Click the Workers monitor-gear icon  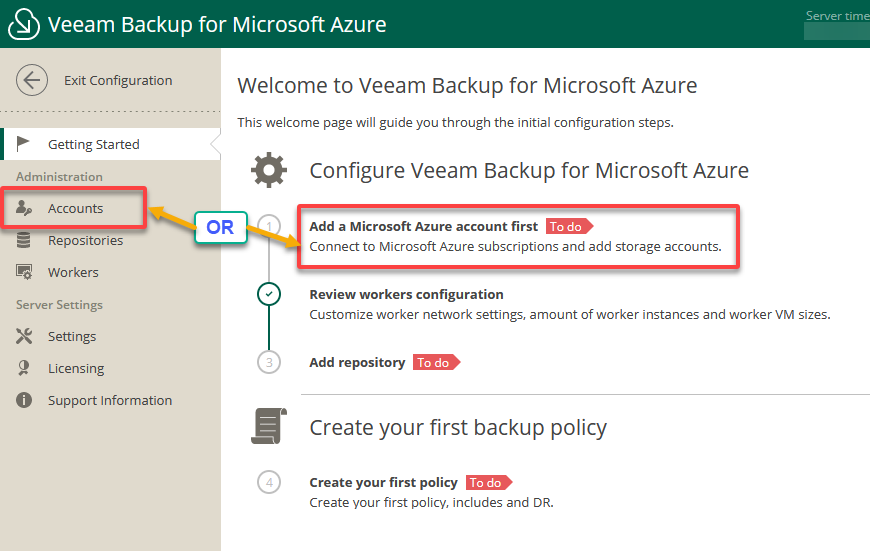point(24,272)
